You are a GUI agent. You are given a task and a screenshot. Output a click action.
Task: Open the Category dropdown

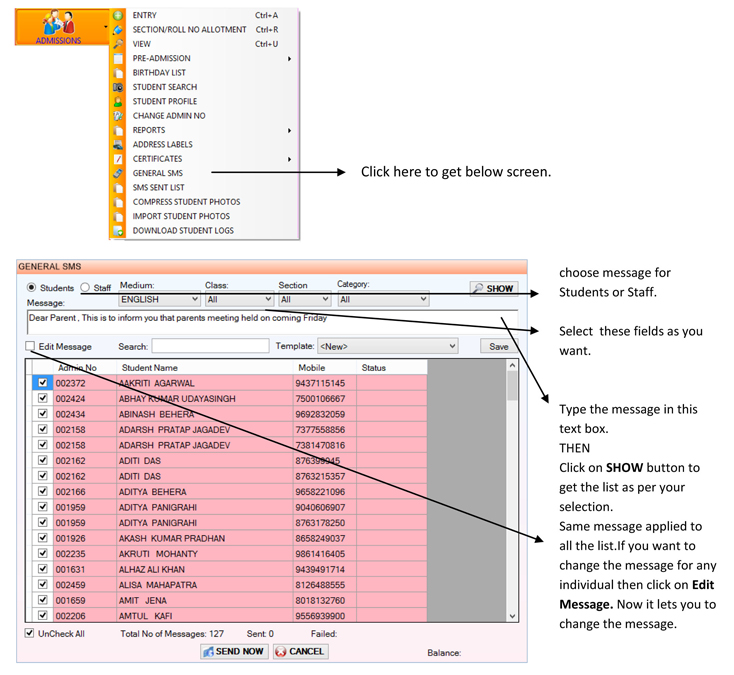point(383,299)
